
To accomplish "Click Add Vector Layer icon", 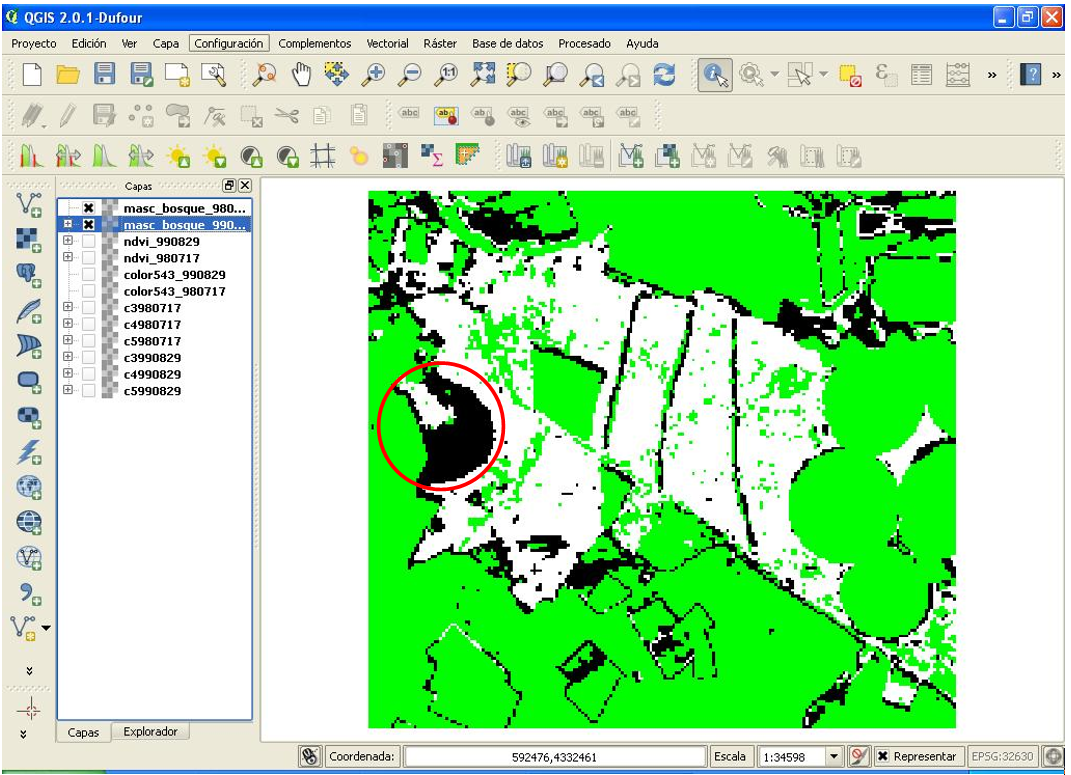I will 29,205.
